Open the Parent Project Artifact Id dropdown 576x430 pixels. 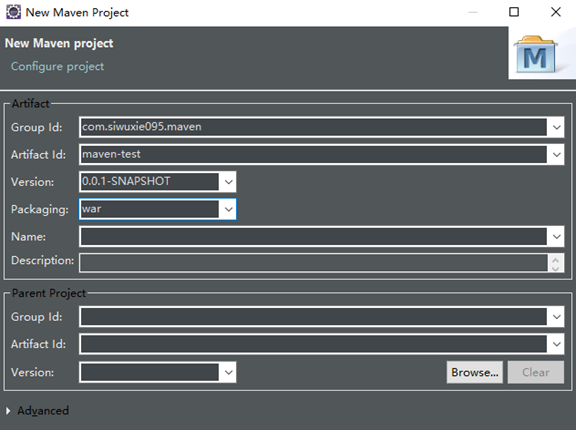[556, 344]
